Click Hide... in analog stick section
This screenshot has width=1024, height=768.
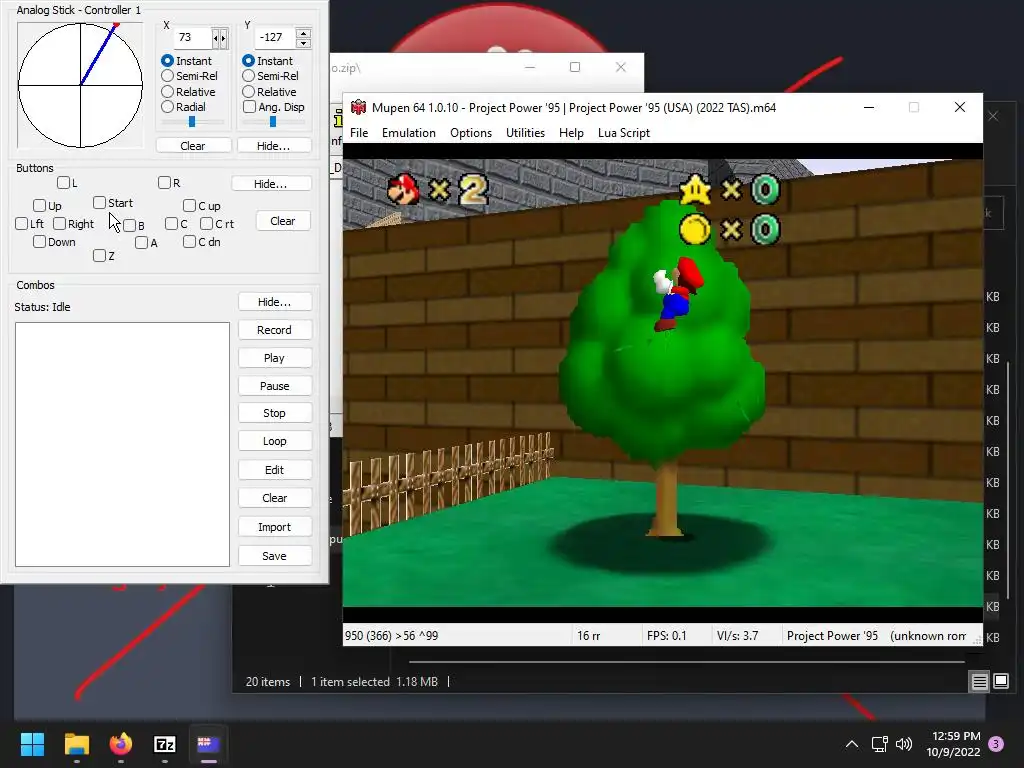274,146
